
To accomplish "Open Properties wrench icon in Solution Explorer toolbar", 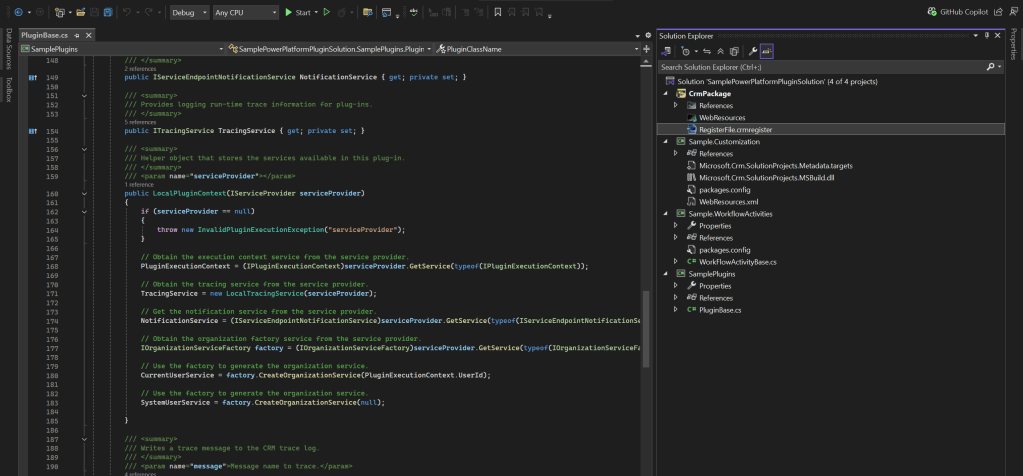I will click(752, 50).
